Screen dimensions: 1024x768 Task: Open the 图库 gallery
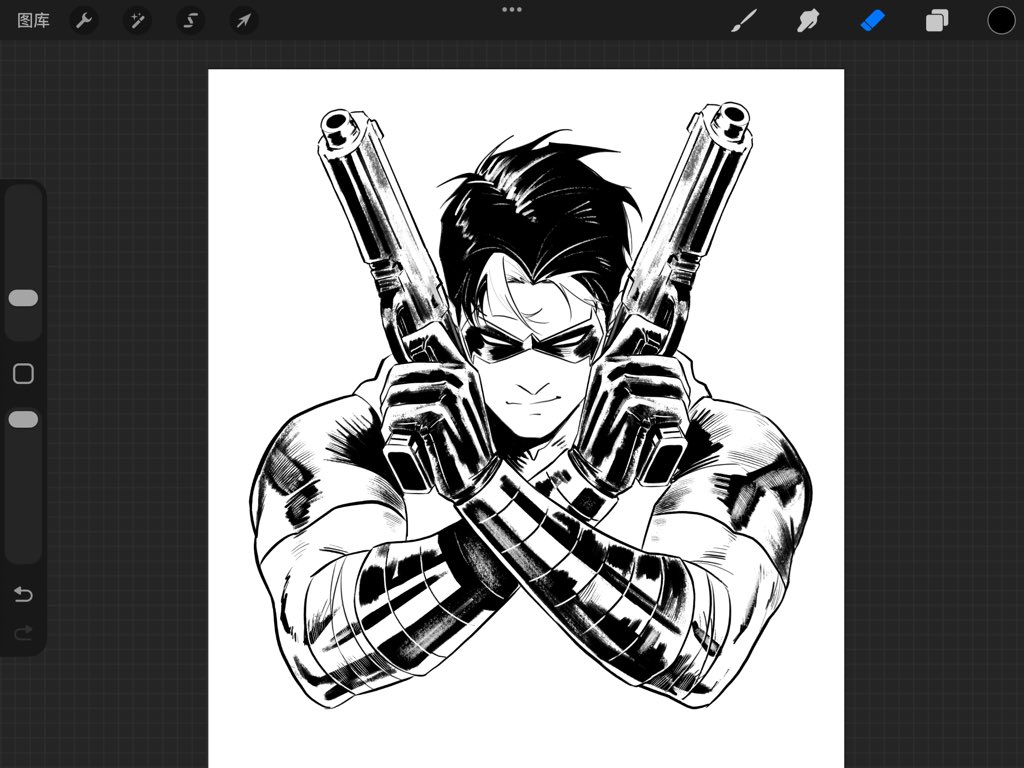point(33,21)
